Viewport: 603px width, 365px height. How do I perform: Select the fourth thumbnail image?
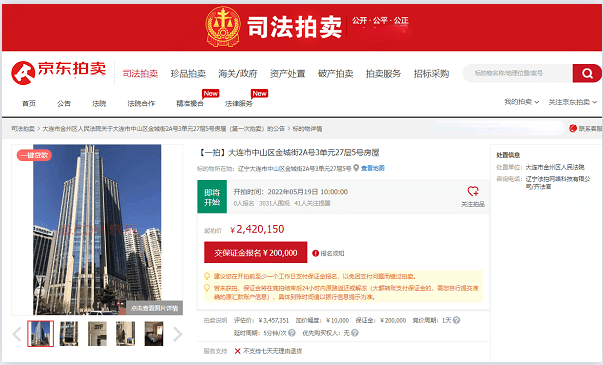point(125,333)
